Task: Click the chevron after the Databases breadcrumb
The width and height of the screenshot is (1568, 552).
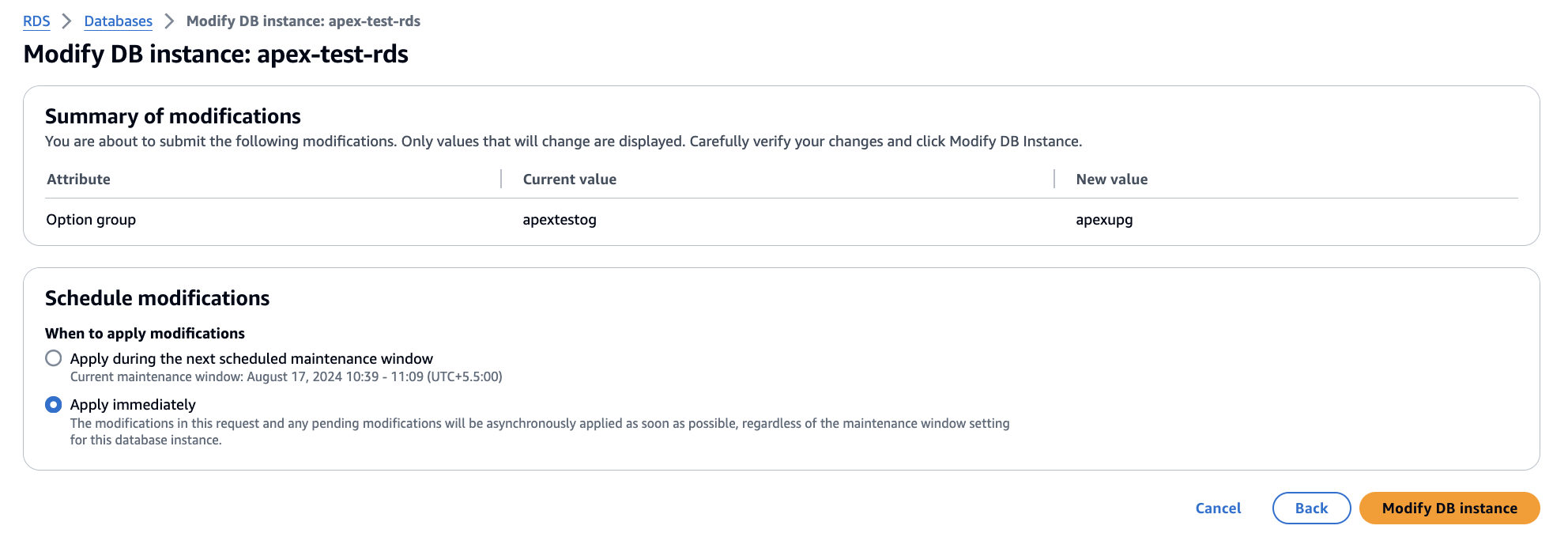Action: pos(169,21)
